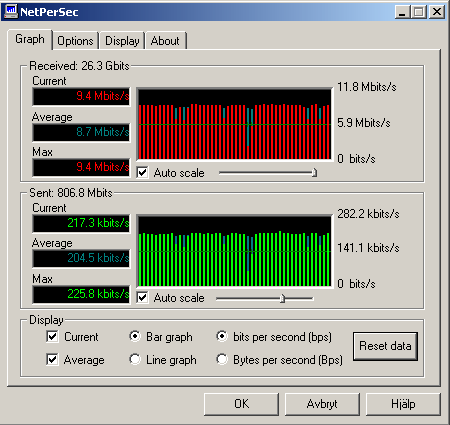The height and width of the screenshot is (425, 450).
Task: Toggle Auto scale for Sent graph
Action: point(143,298)
